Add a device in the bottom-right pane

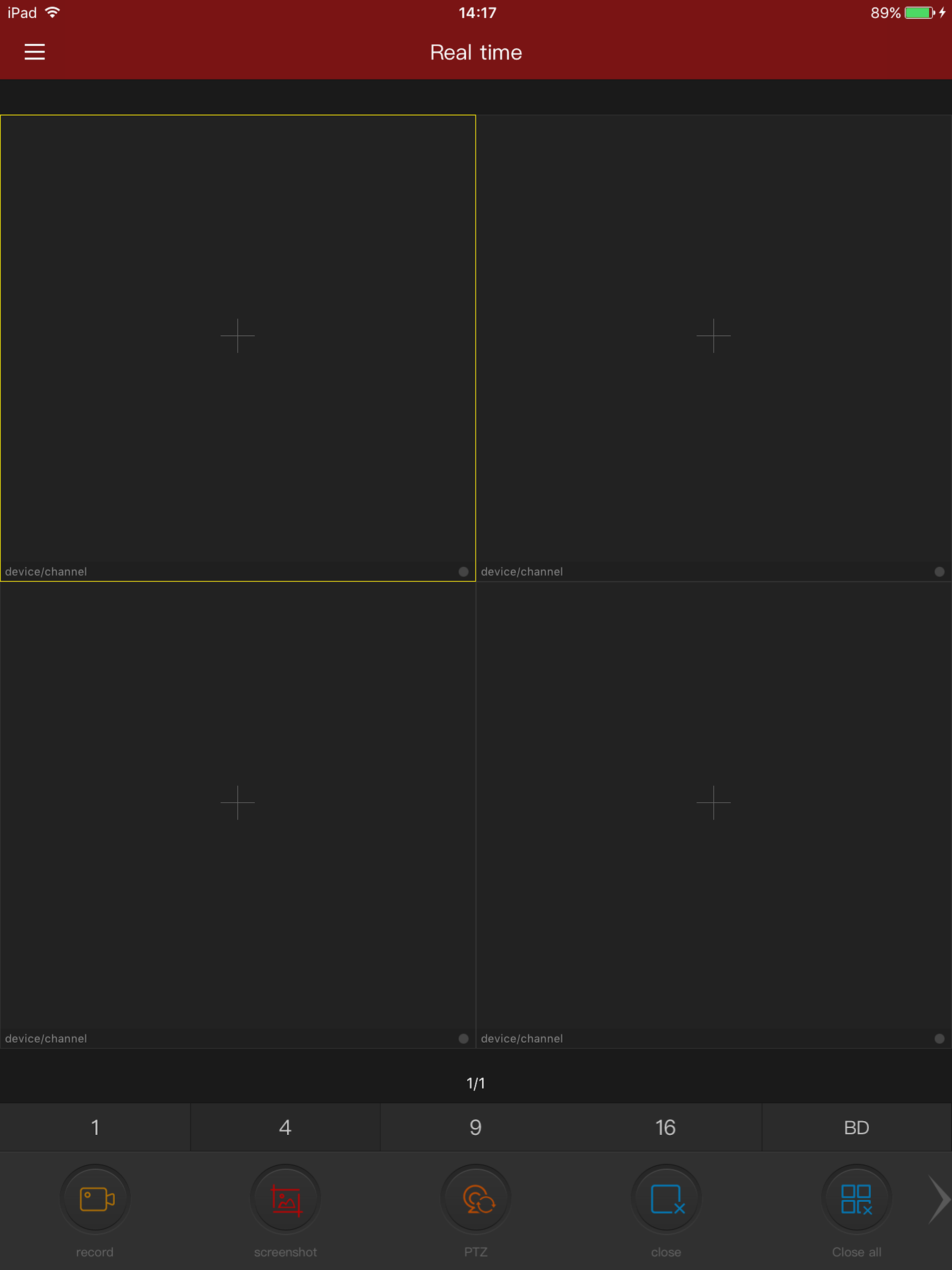[x=713, y=802]
